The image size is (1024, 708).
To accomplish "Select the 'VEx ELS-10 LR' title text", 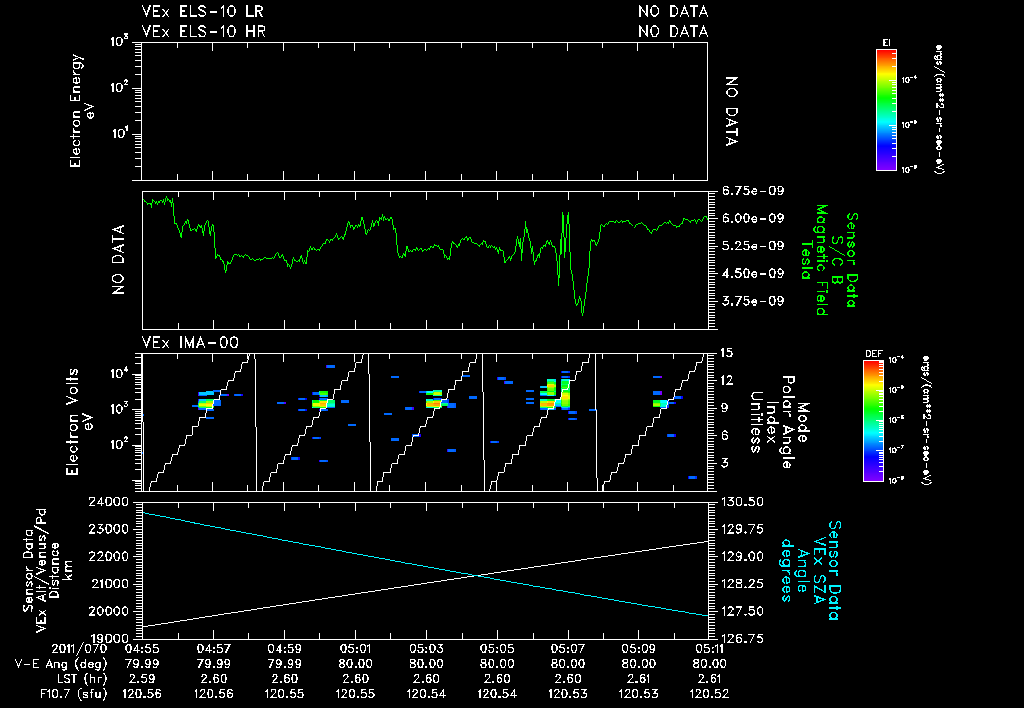I will pyautogui.click(x=203, y=12).
